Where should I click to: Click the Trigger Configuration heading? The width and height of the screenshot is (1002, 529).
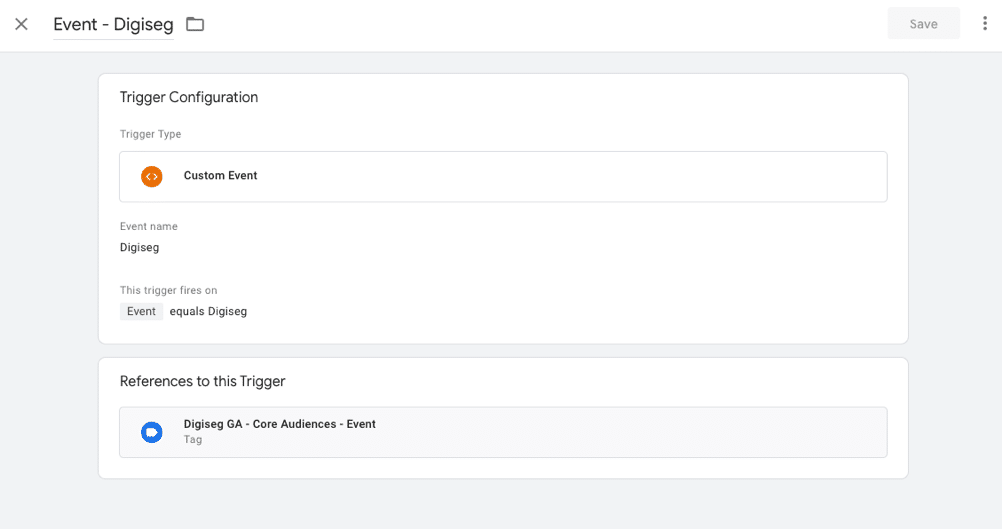coord(189,97)
